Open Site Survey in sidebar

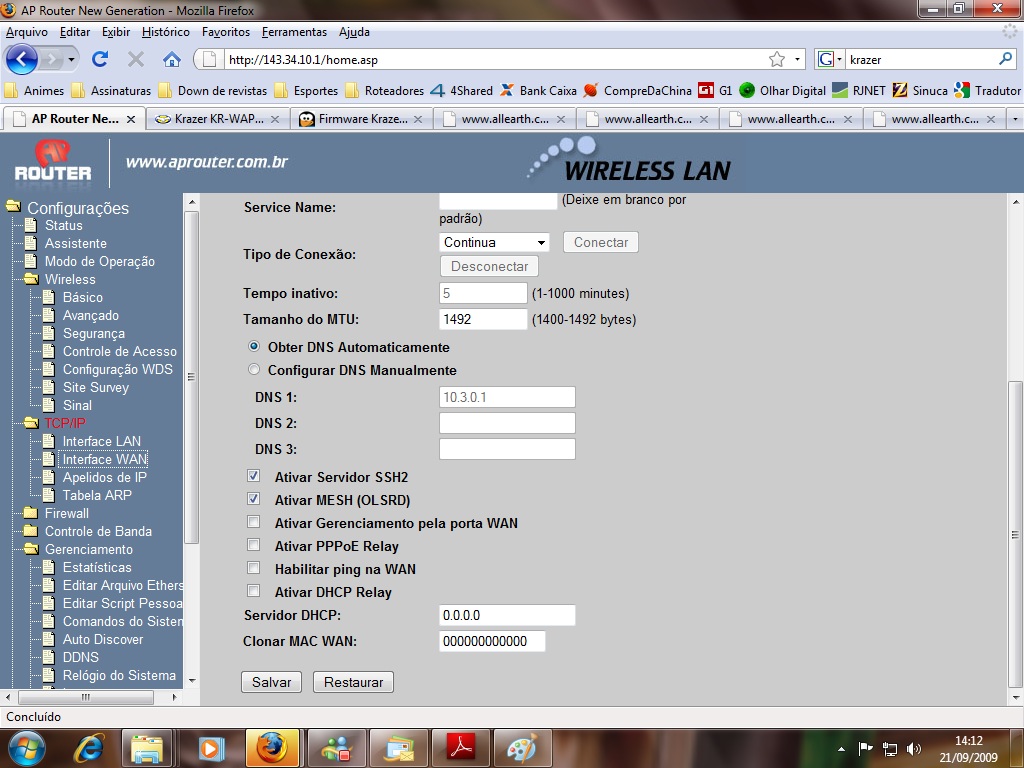95,387
